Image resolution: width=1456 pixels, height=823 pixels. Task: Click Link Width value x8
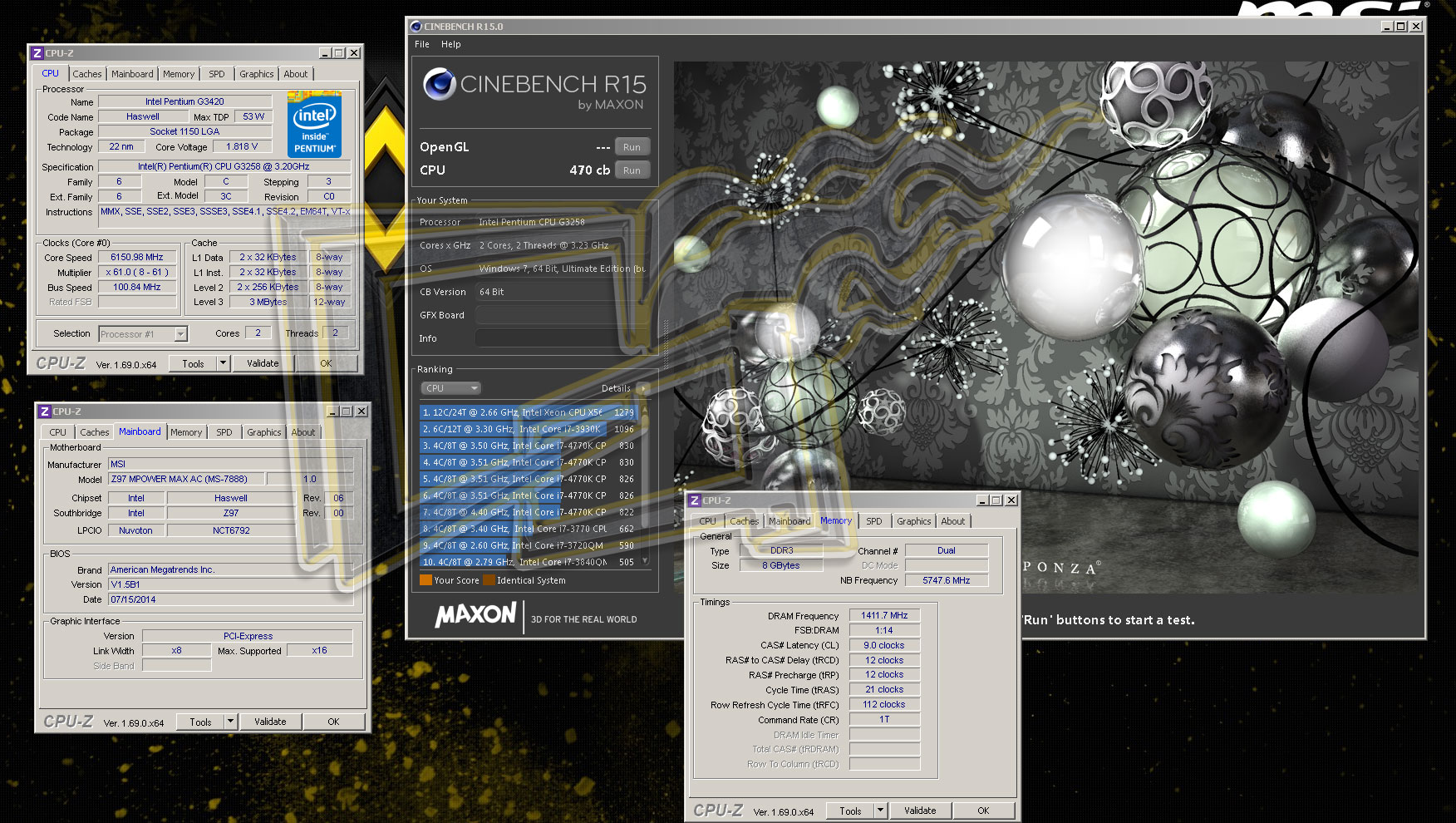[176, 651]
